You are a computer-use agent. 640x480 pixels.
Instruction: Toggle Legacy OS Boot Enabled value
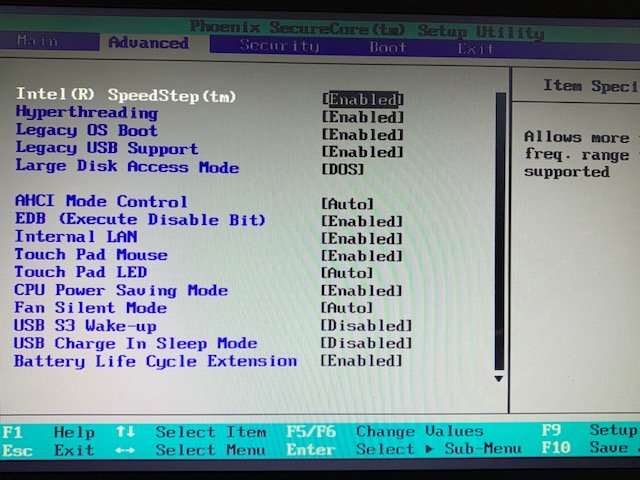(x=363, y=134)
